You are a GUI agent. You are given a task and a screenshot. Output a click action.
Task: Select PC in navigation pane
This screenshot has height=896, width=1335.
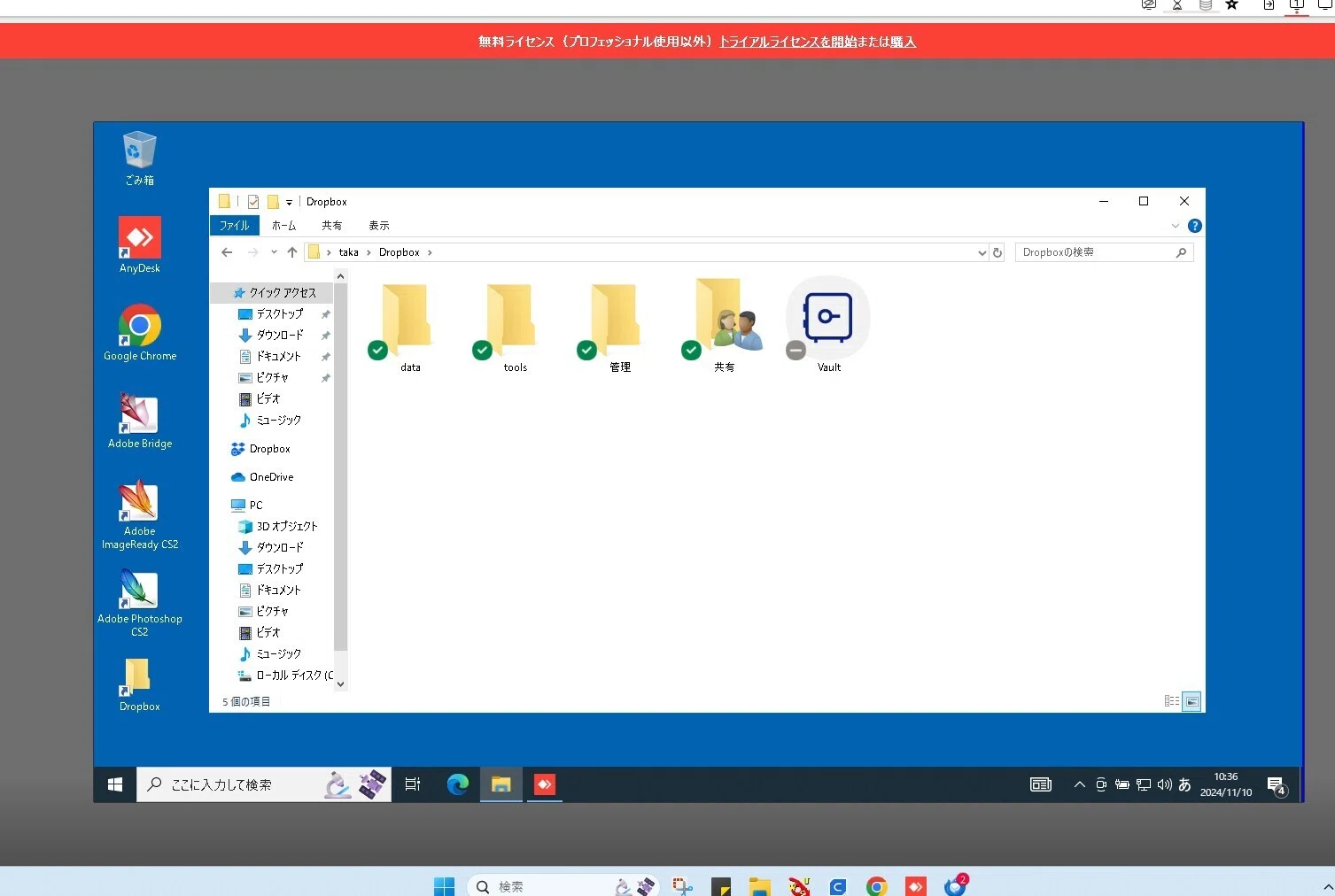(x=247, y=505)
